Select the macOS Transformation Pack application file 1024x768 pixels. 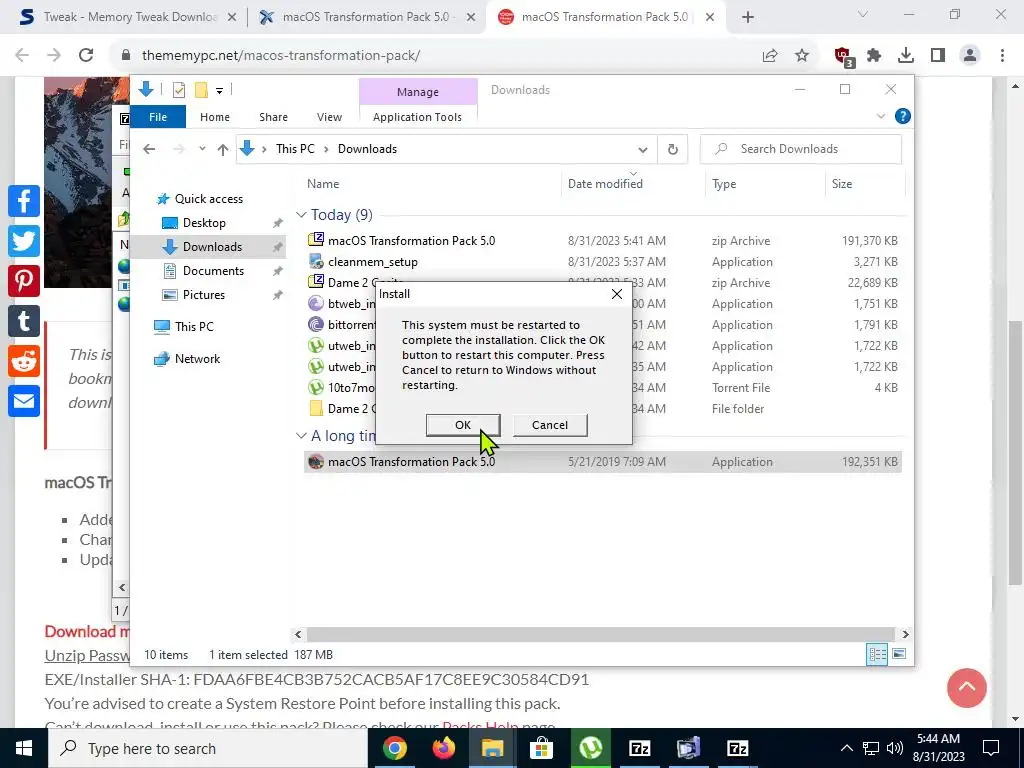coord(602,462)
